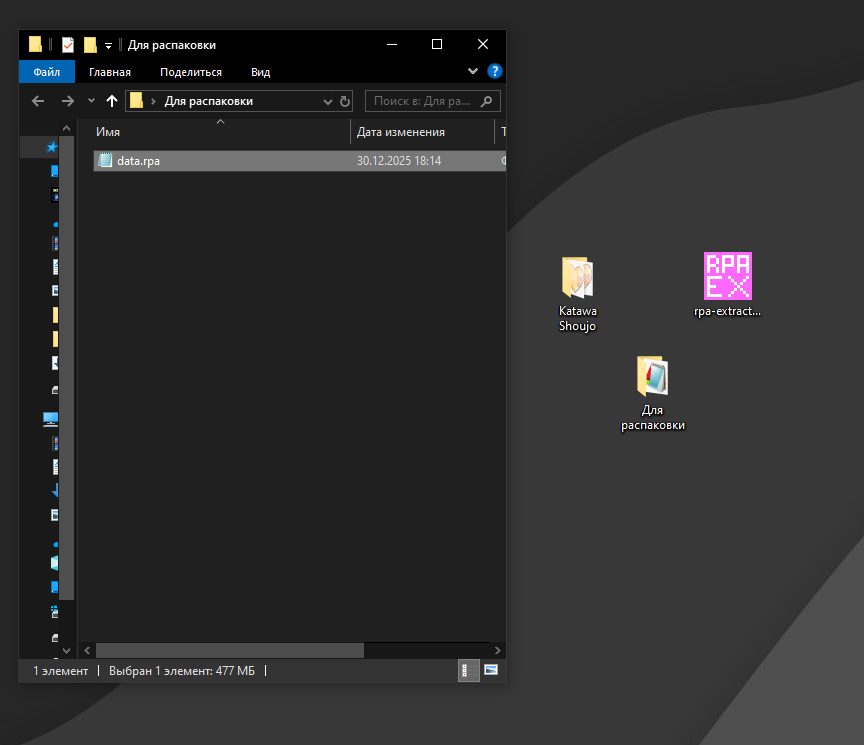Select the data.rpa file name

point(138,161)
